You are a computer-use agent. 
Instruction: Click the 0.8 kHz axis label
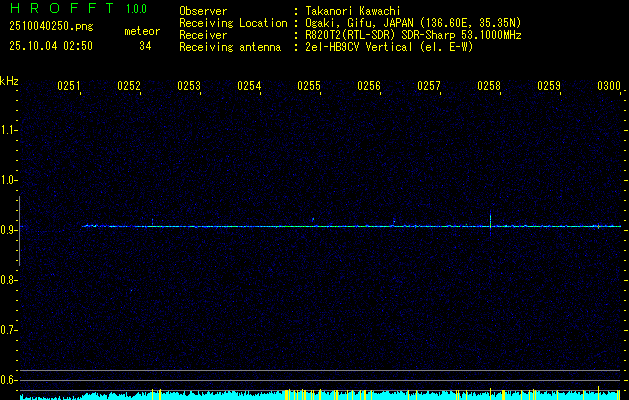coord(8,280)
